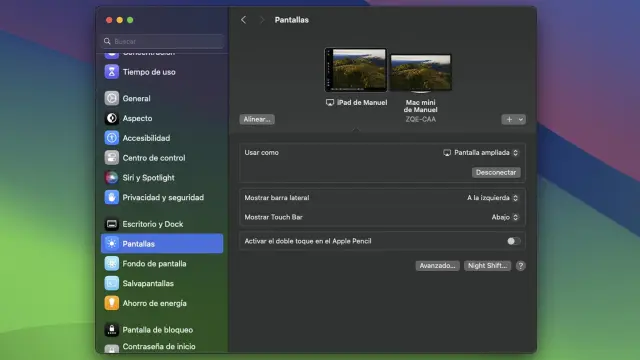The image size is (640, 360).
Task: Open the add display plus dropdown
Action: [513, 120]
